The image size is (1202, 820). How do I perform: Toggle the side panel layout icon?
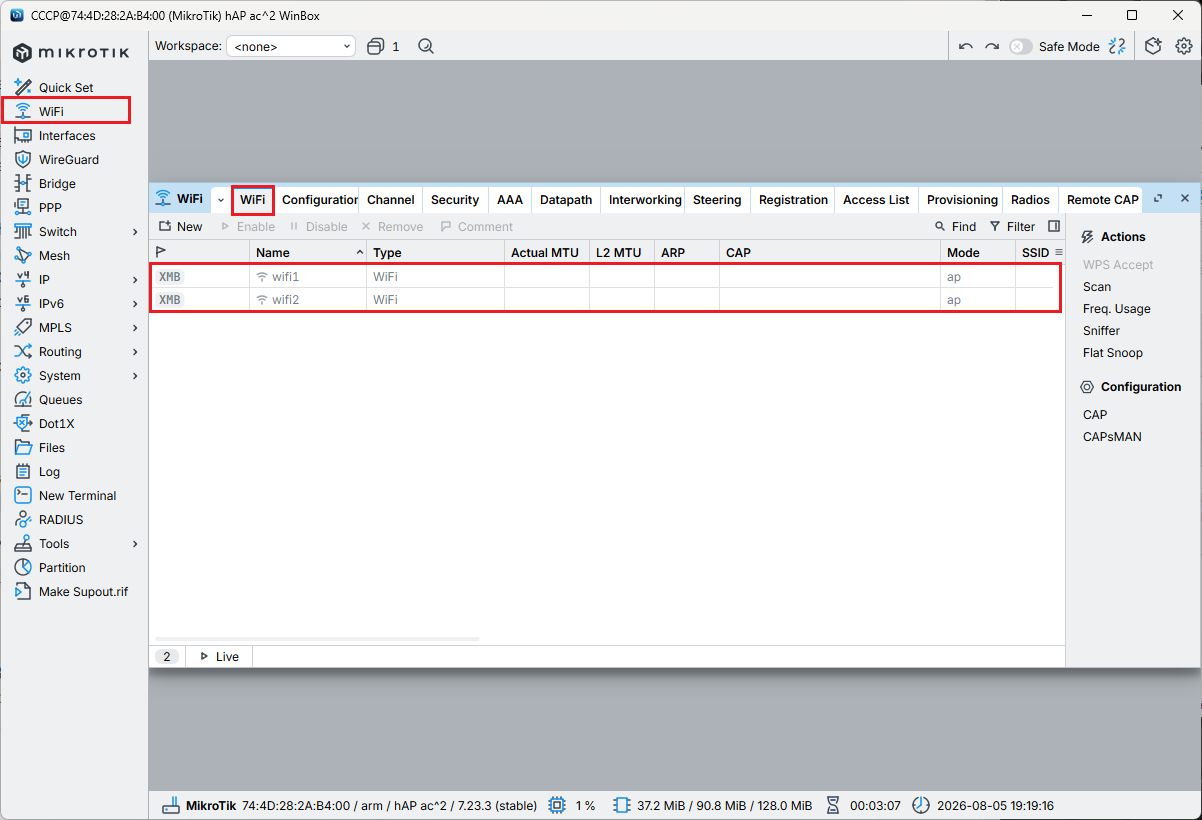(x=1054, y=227)
